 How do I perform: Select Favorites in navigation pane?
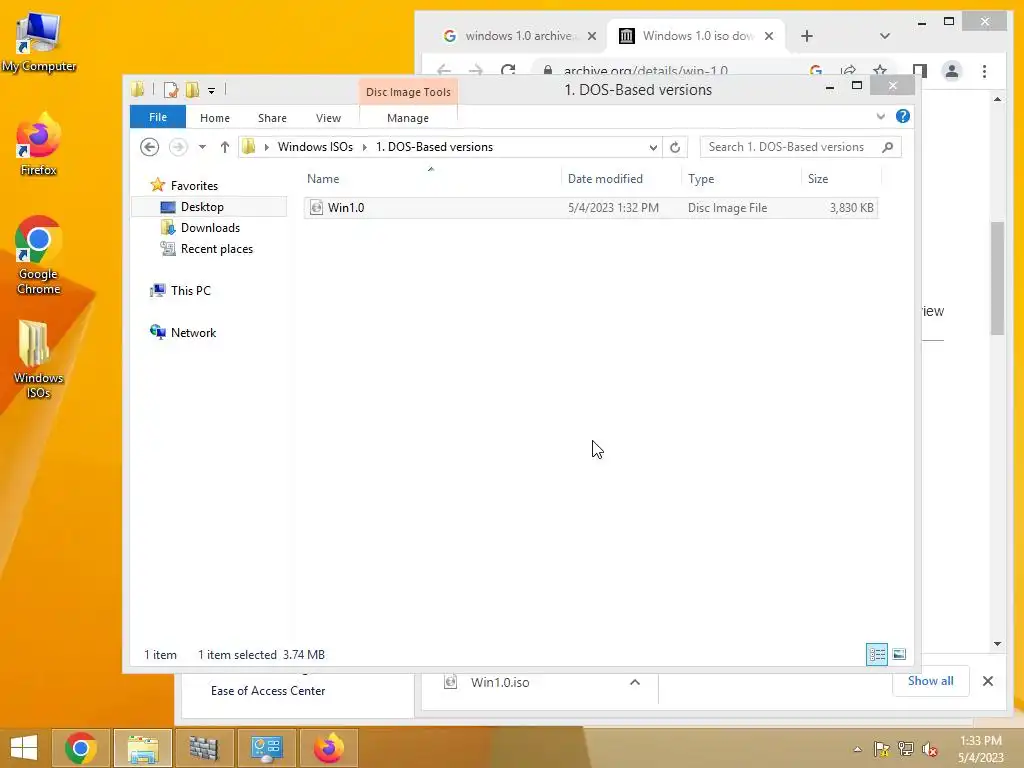(x=194, y=185)
